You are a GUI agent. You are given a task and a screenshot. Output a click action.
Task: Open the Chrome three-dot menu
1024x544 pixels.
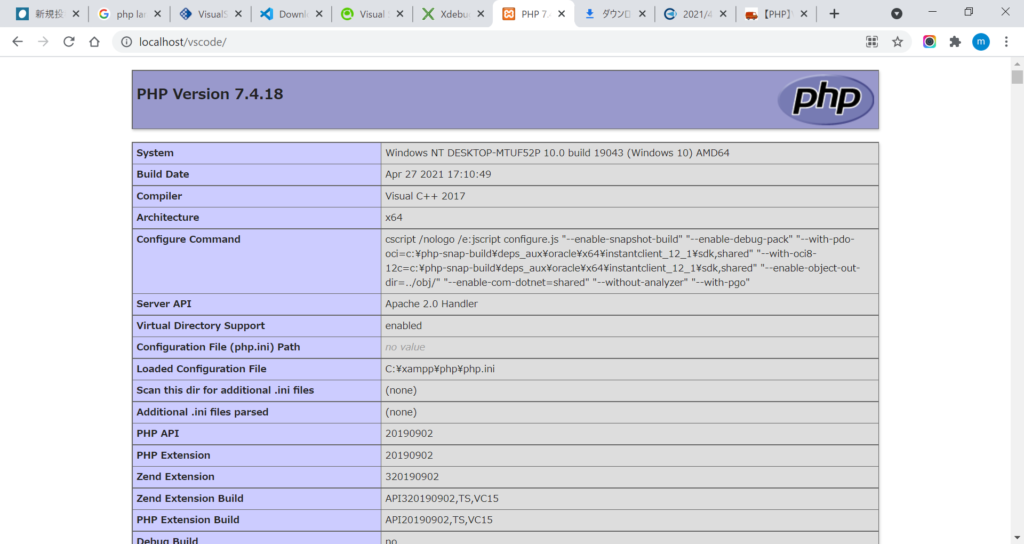(x=1006, y=42)
